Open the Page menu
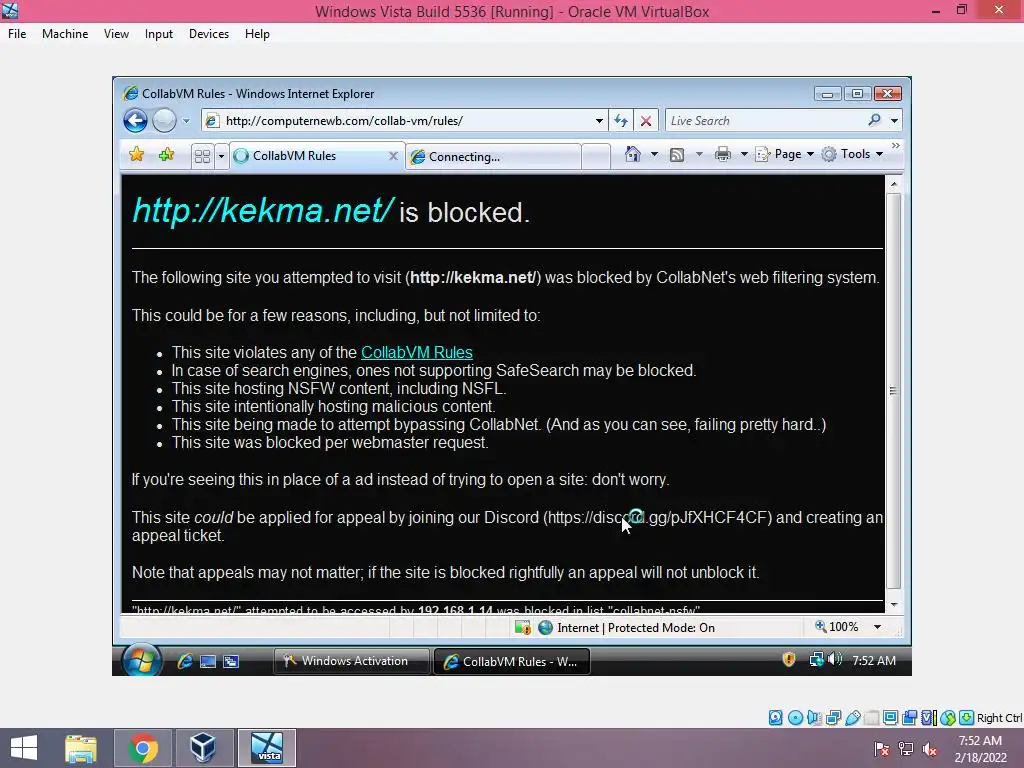1024x768 pixels. point(784,154)
